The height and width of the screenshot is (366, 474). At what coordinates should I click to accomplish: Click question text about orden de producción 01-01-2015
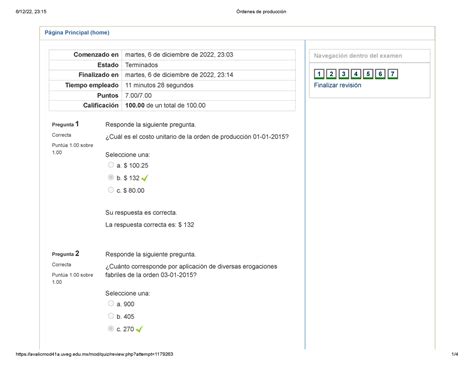(x=197, y=137)
